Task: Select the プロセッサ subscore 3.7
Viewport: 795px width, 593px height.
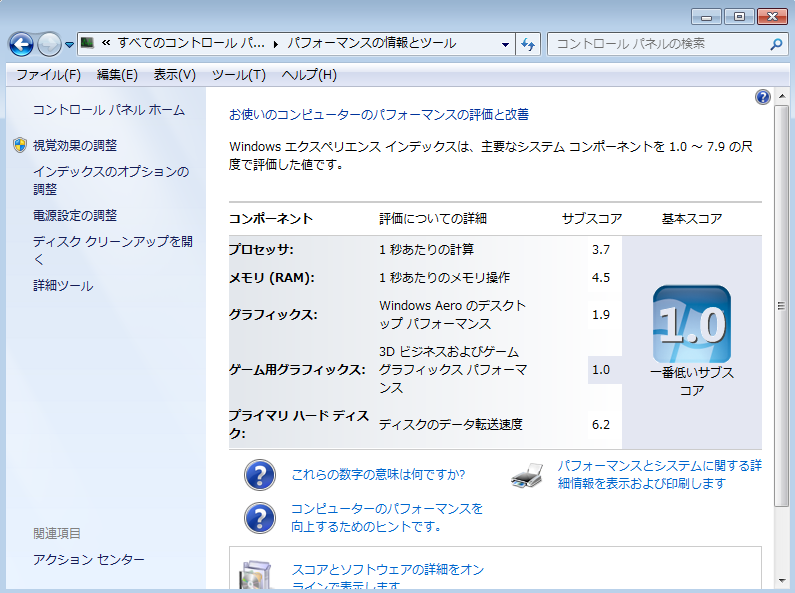Action: [601, 249]
